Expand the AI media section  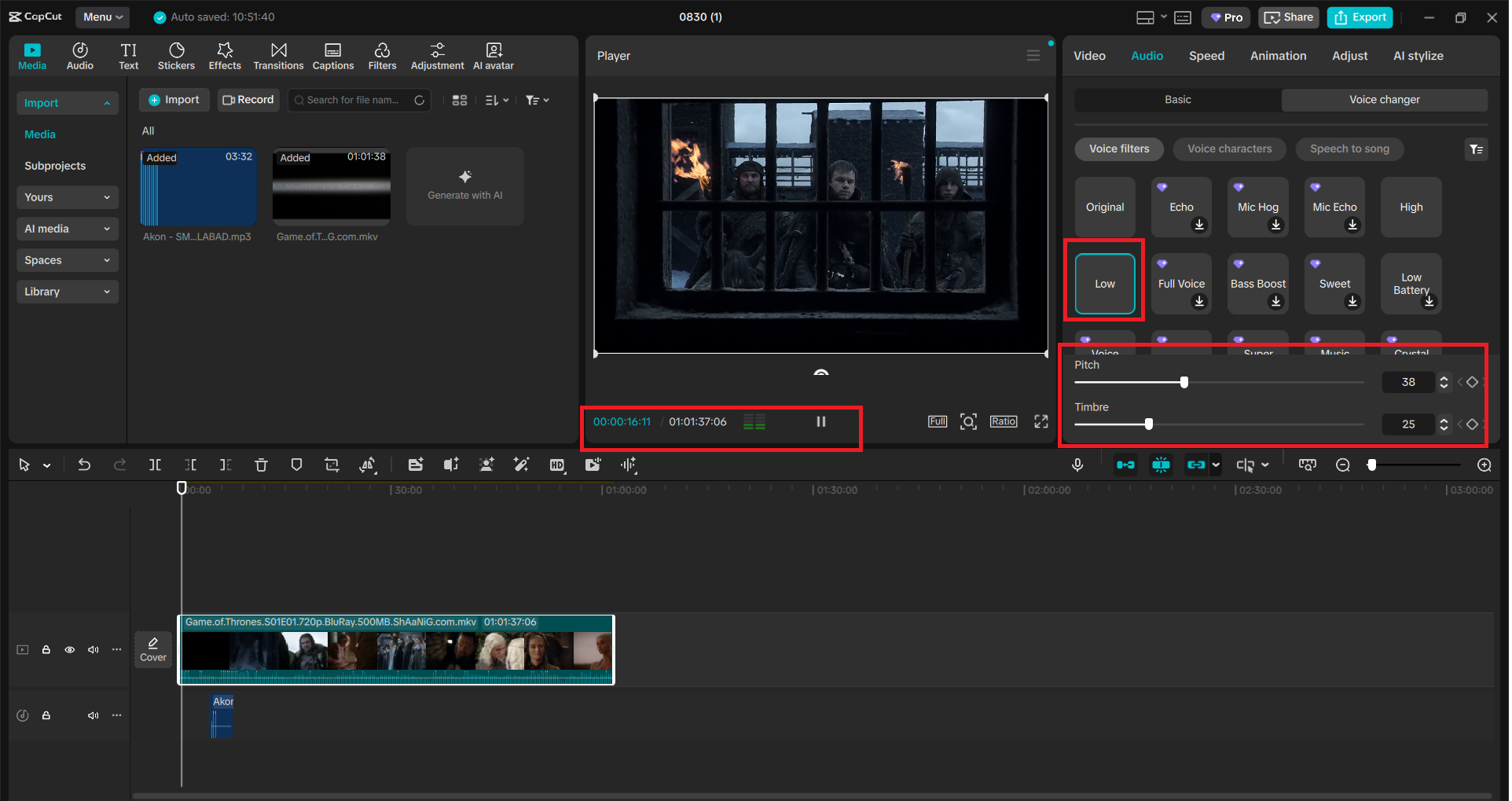[x=67, y=229]
